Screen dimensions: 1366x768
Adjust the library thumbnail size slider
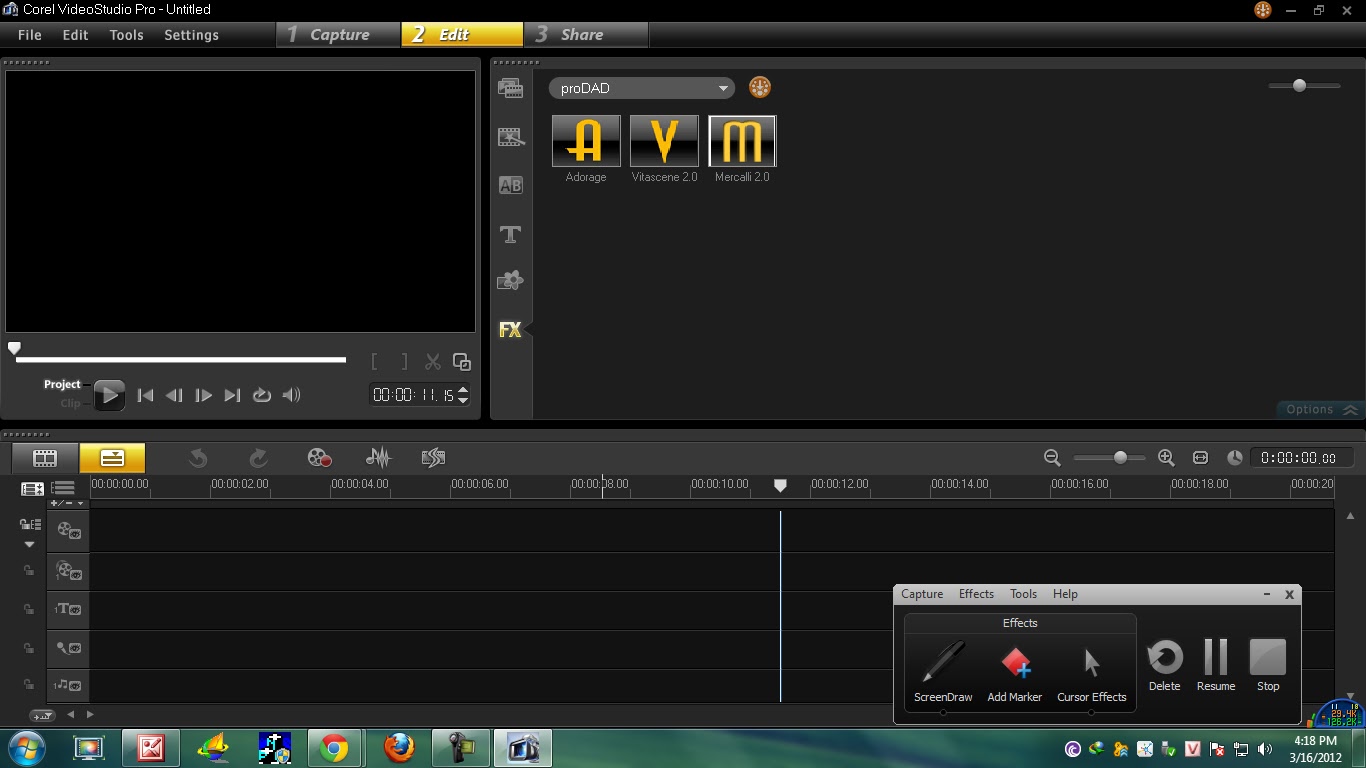(x=1299, y=86)
